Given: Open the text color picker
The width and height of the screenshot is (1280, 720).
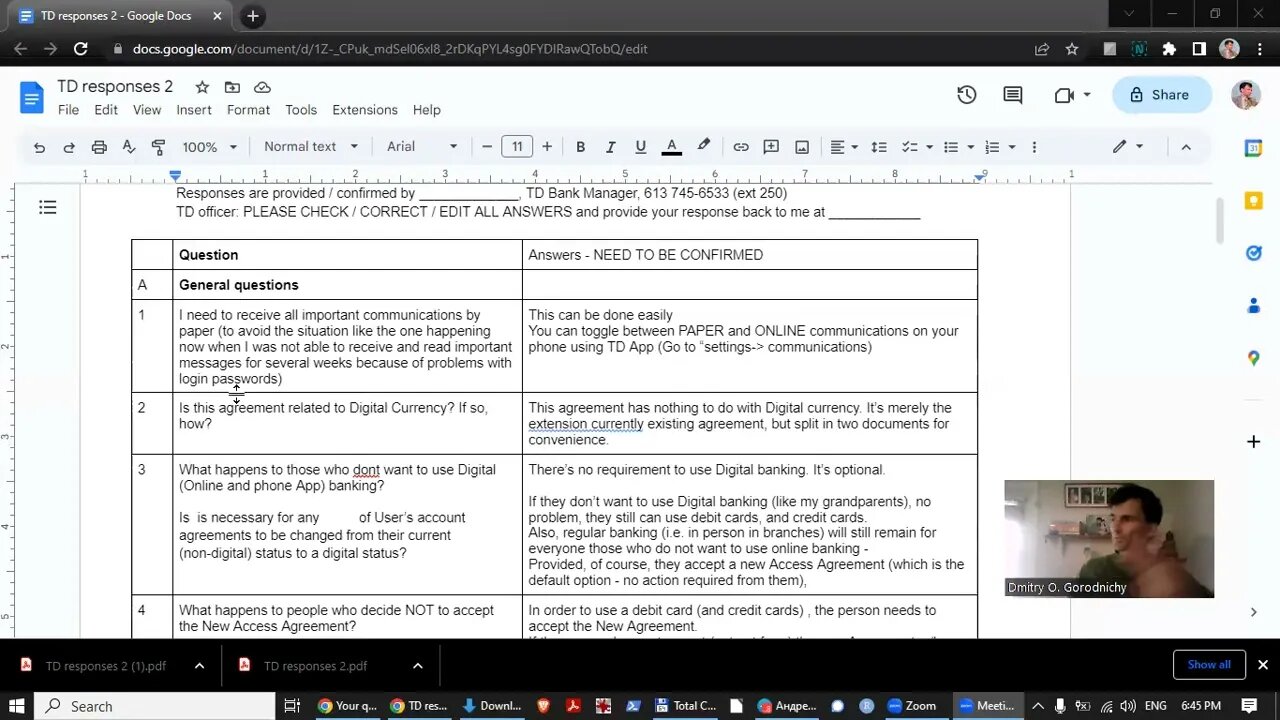Looking at the screenshot, I should click(672, 147).
